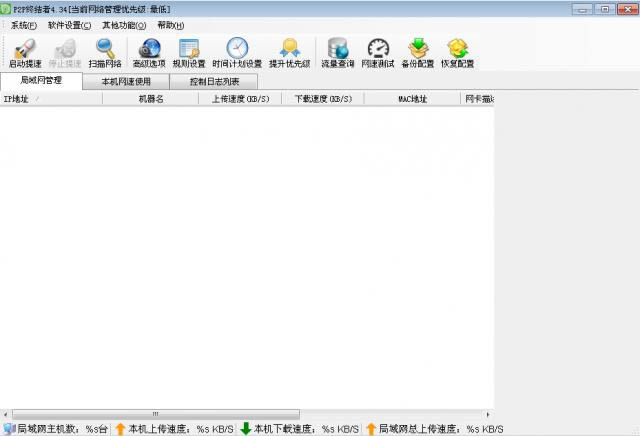Click the 恢复配置 restore icon
640x436 pixels.
click(457, 52)
